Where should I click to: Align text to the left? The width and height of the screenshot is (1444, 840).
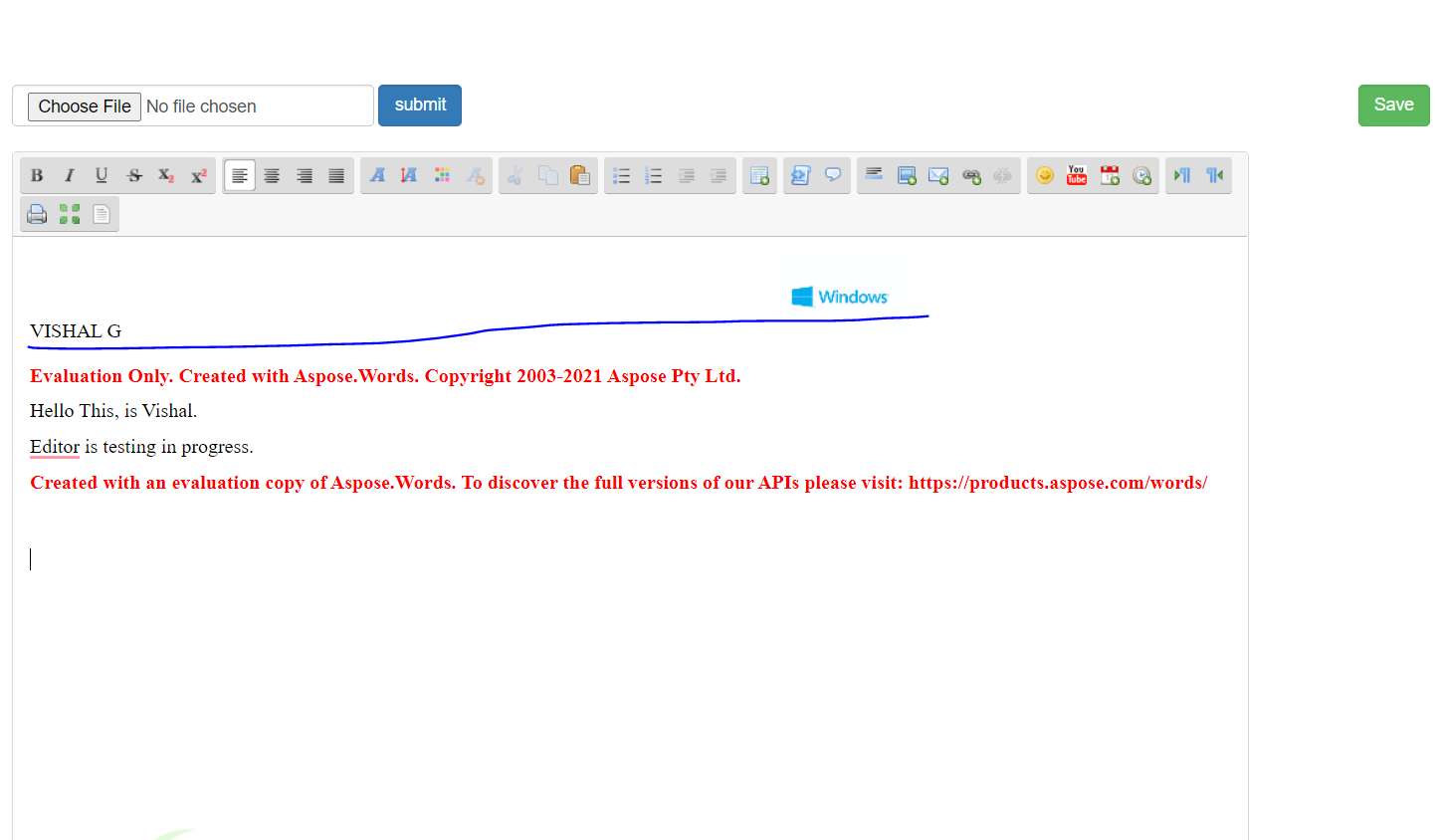(x=240, y=176)
